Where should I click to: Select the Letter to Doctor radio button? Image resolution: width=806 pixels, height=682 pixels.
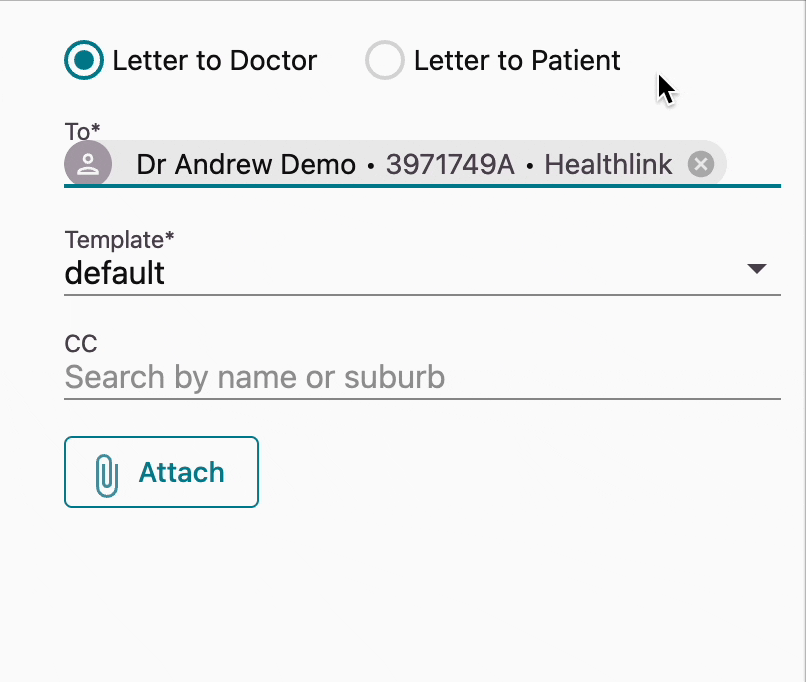(x=84, y=61)
